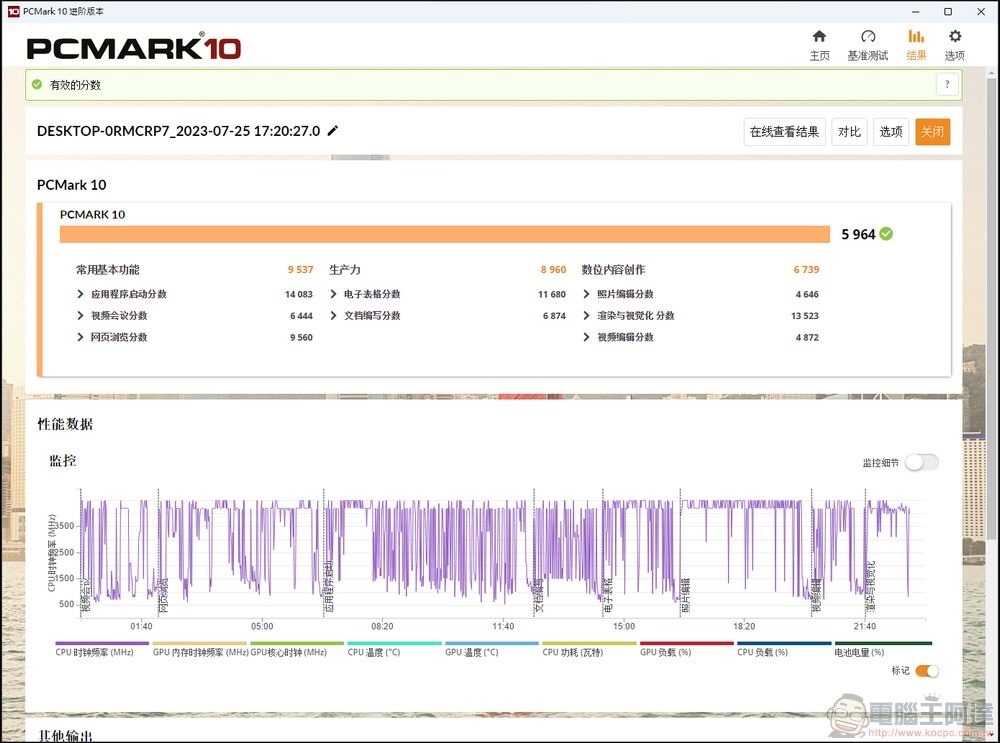The height and width of the screenshot is (743, 1000).
Task: Expand 渲染与视觉化分数 row
Action: pos(587,316)
